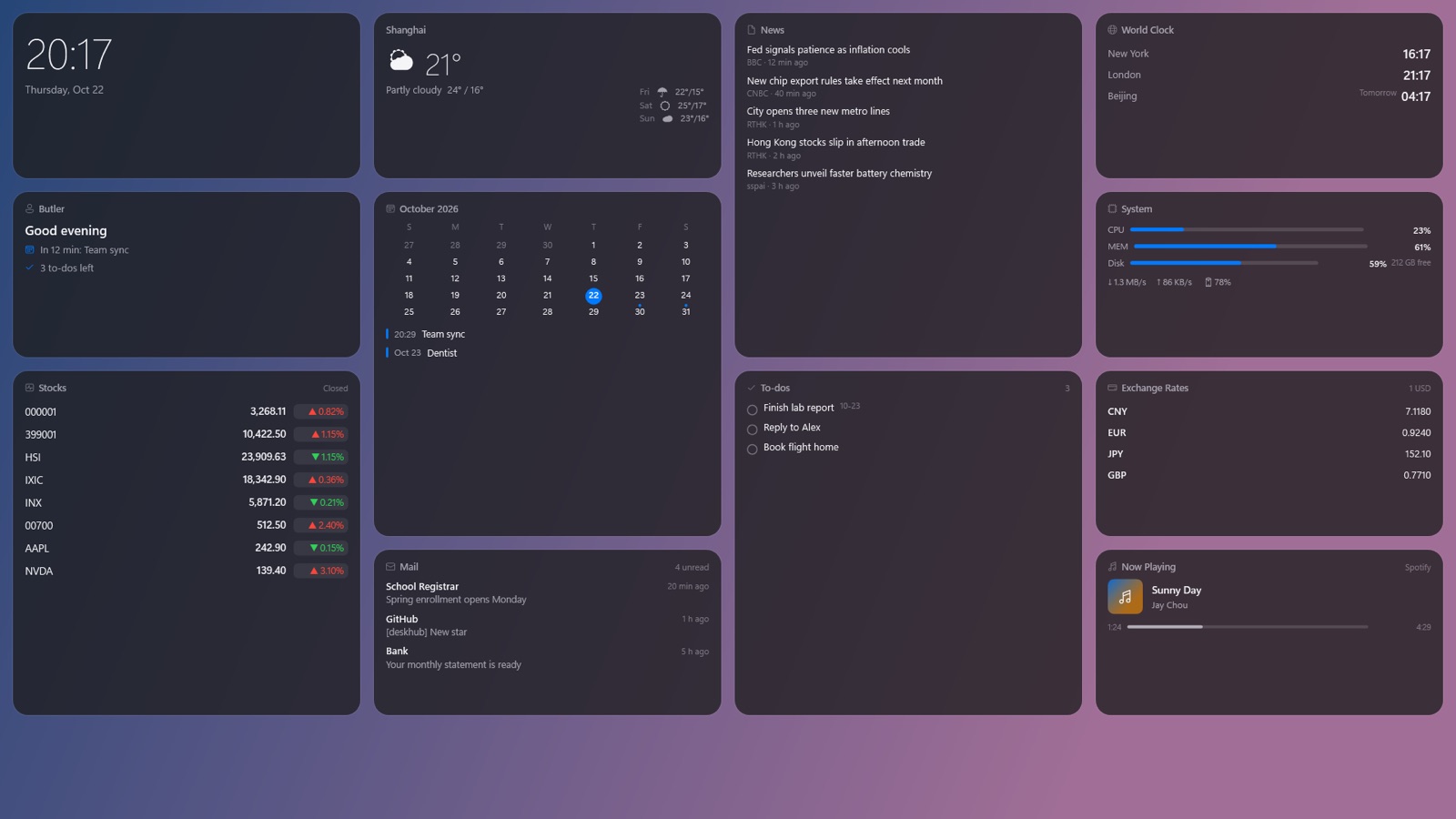Click the System widget monitor icon

1112,208
